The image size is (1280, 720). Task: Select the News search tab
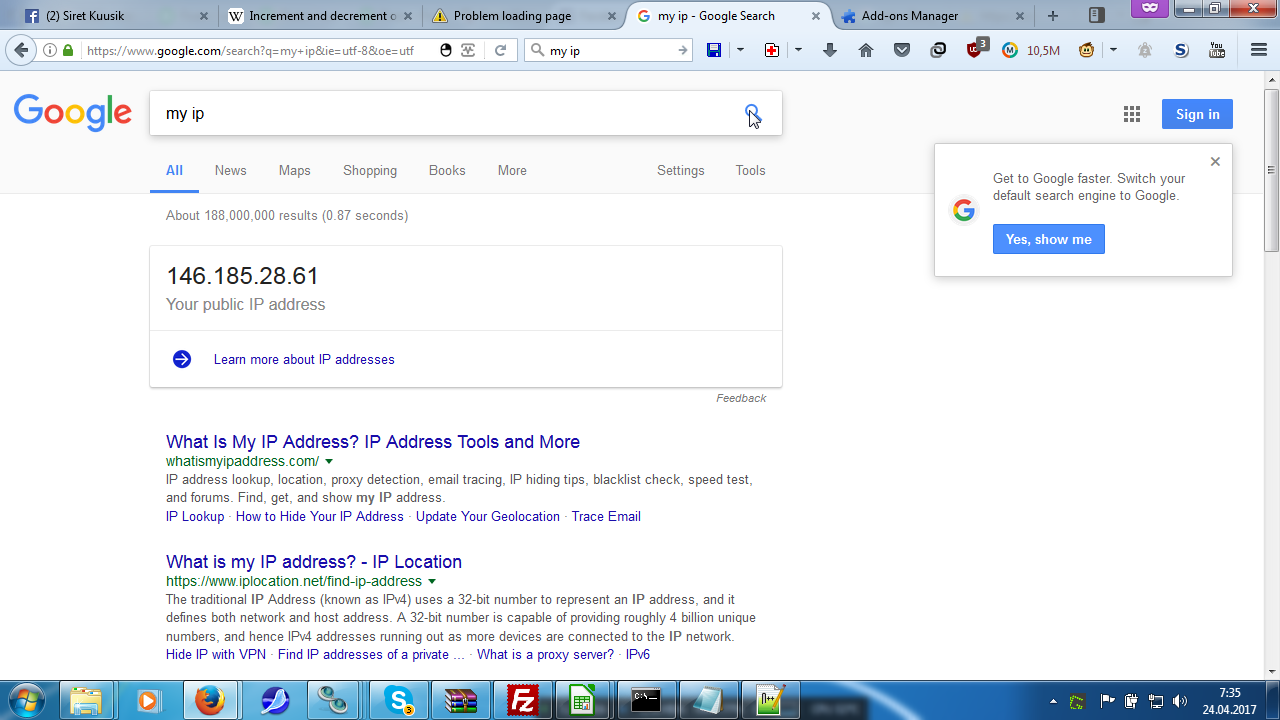coord(230,170)
